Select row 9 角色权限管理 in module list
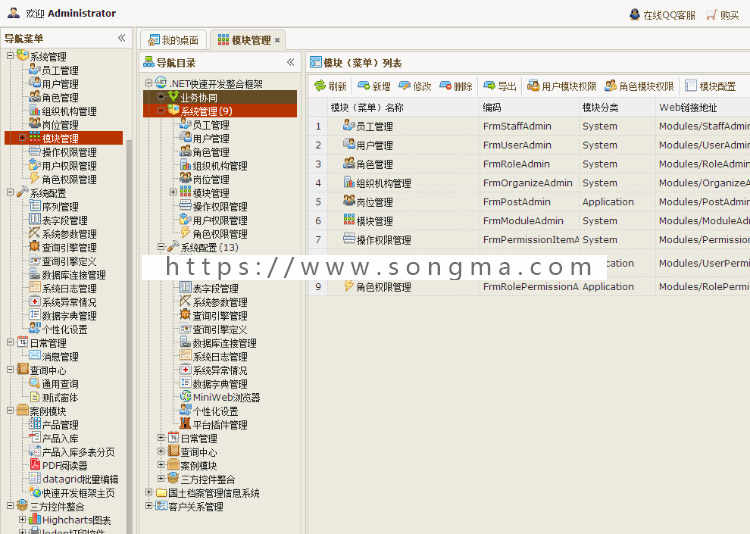Viewport: 750px width, 534px height. click(x=529, y=287)
